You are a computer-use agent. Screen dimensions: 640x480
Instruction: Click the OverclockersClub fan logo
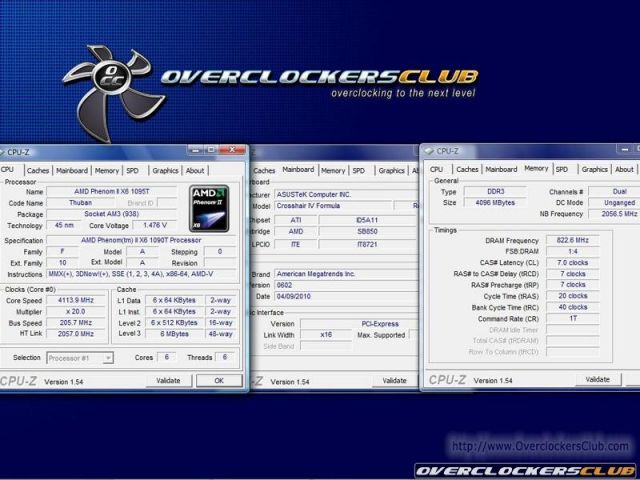click(114, 93)
